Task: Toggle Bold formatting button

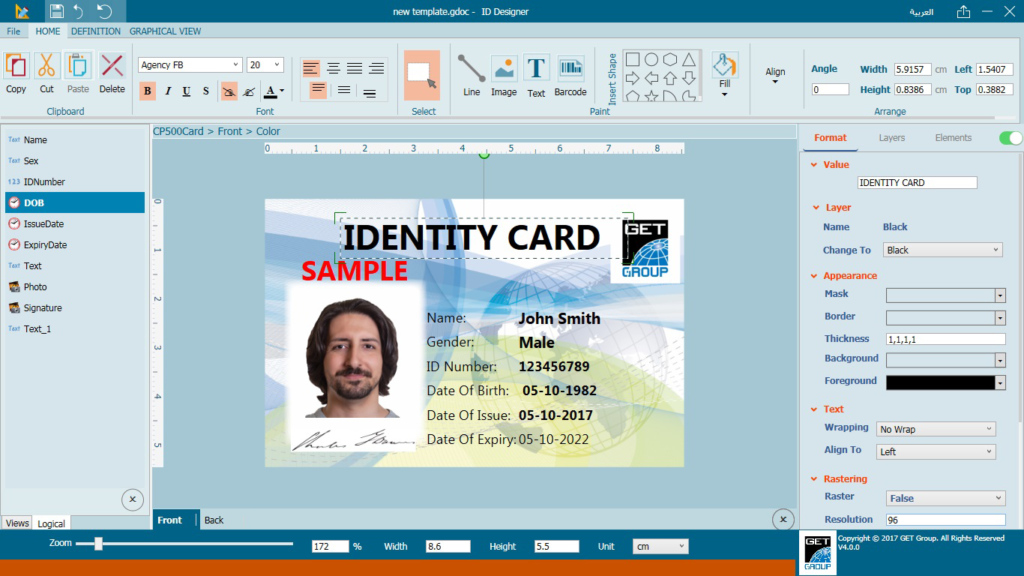Action: [x=148, y=91]
